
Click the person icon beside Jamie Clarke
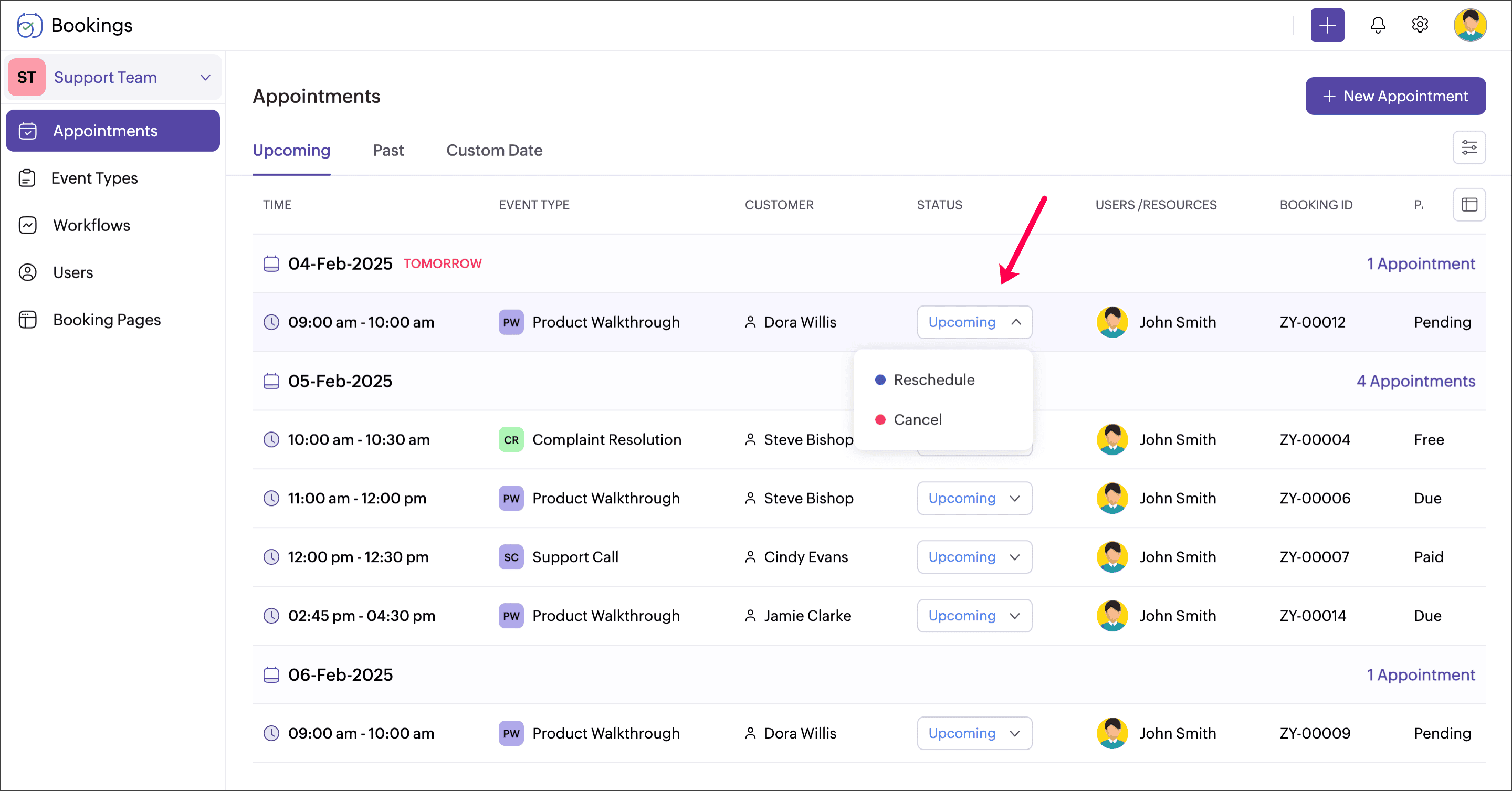coord(750,616)
